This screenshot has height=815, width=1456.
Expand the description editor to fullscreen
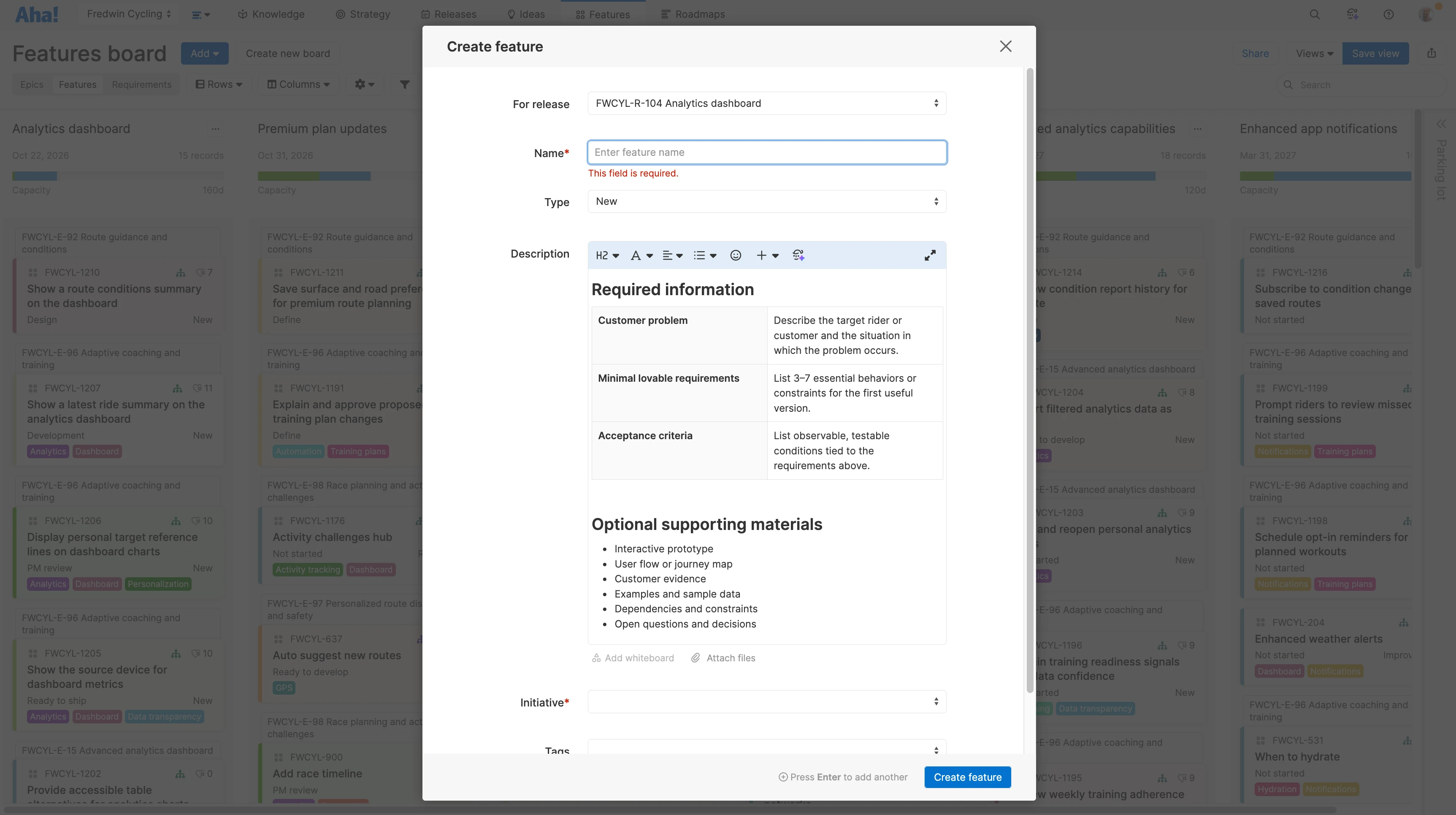pyautogui.click(x=930, y=255)
